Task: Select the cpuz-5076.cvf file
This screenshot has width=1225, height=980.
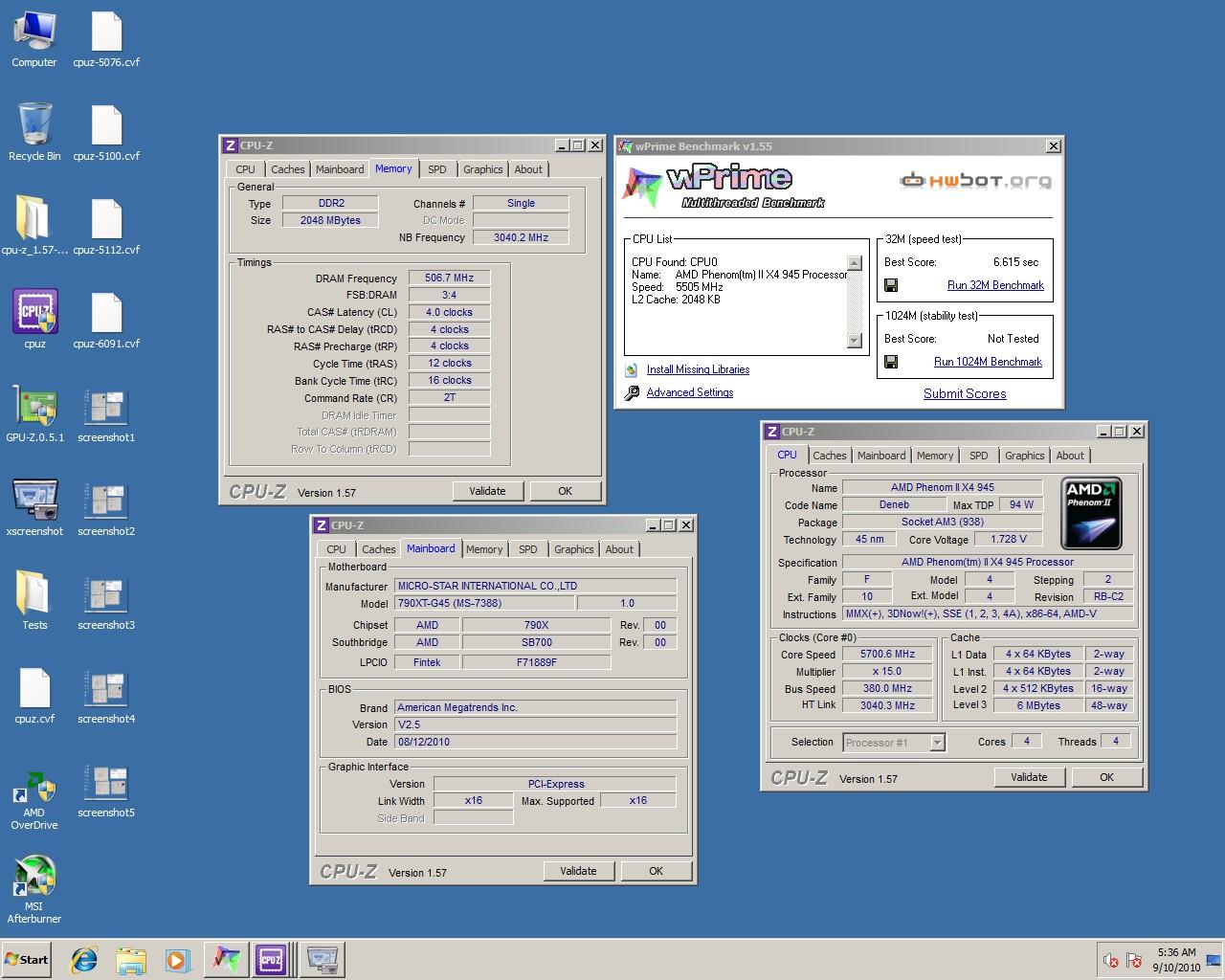Action: click(106, 38)
